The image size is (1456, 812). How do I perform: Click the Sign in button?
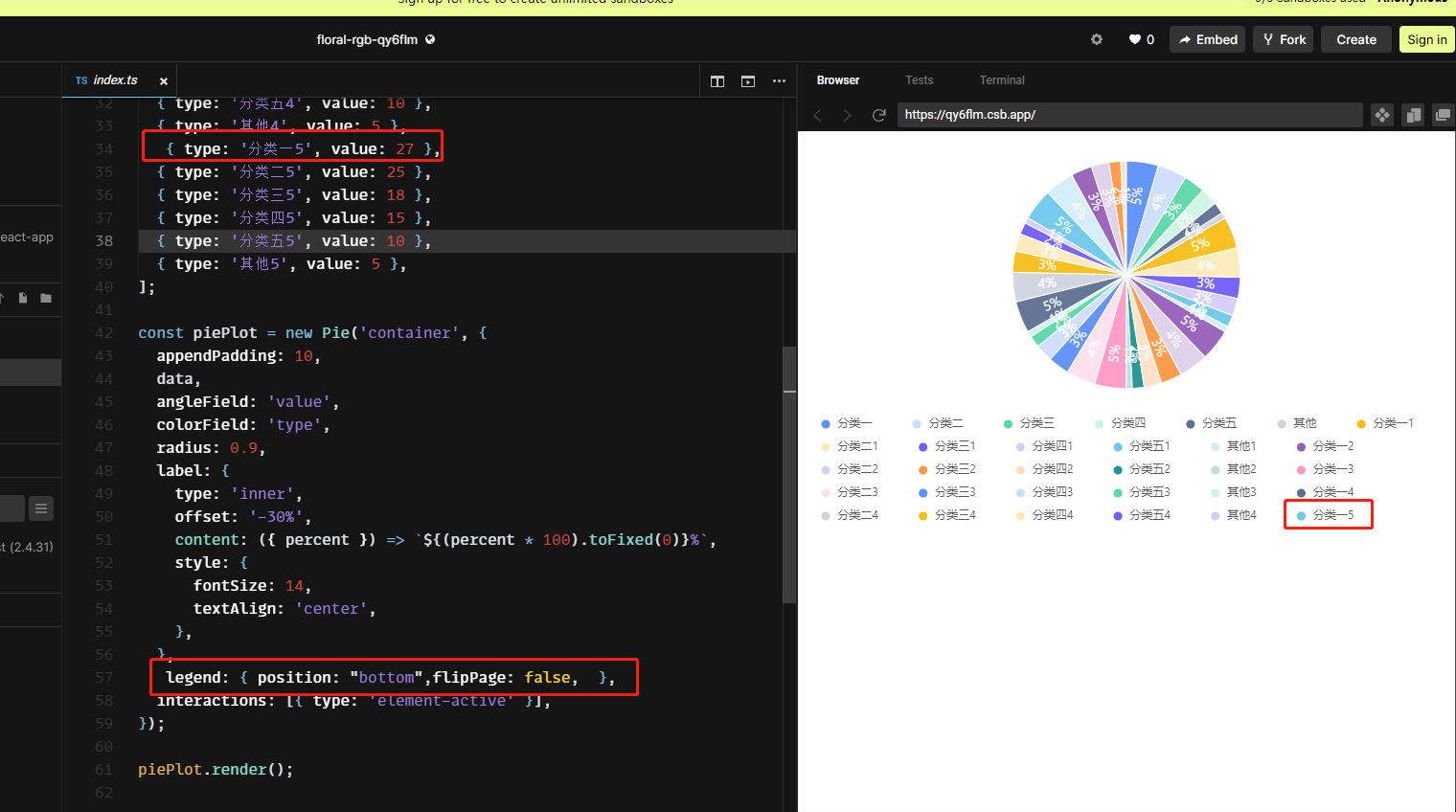pyautogui.click(x=1426, y=39)
